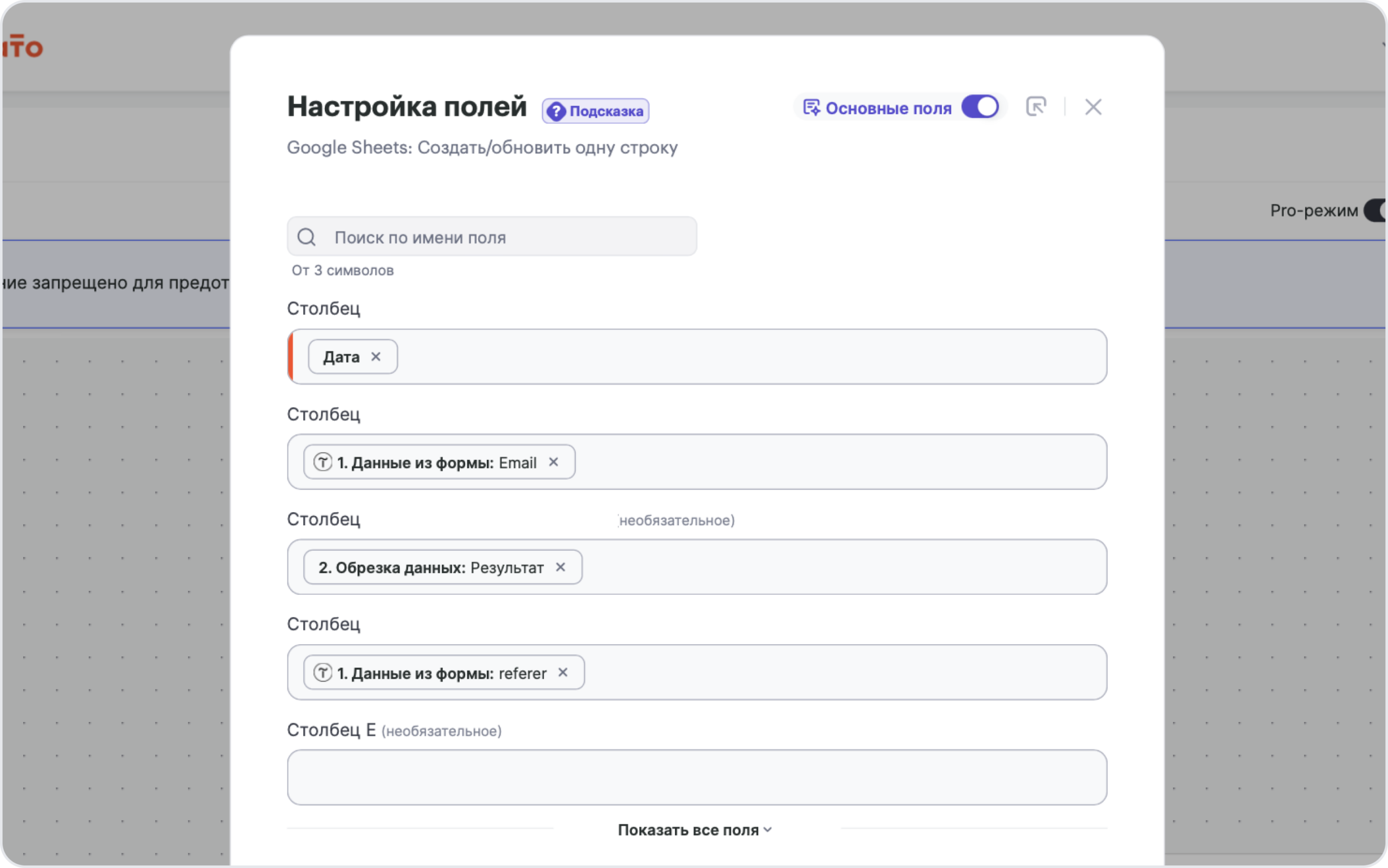Select the Данные из формы: Email chip
Image resolution: width=1388 pixels, height=868 pixels.
tap(439, 461)
